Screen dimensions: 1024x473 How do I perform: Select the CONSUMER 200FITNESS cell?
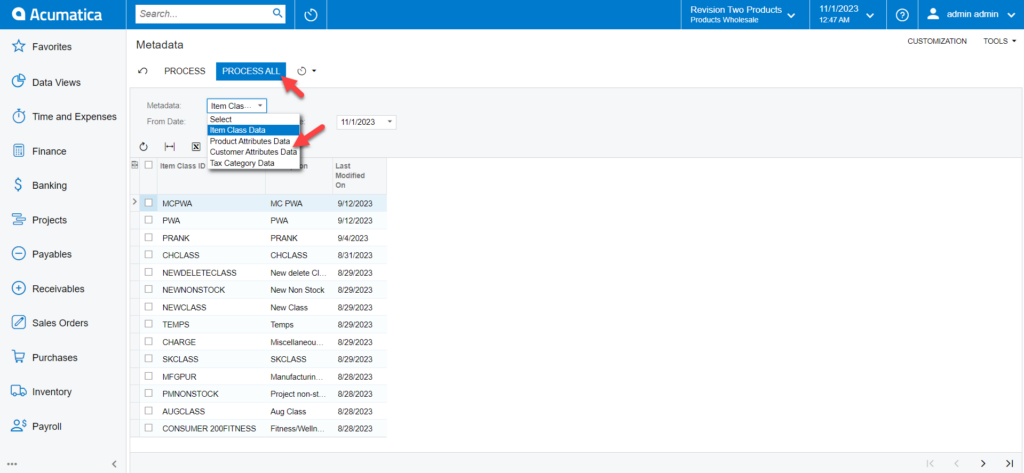(x=212, y=429)
